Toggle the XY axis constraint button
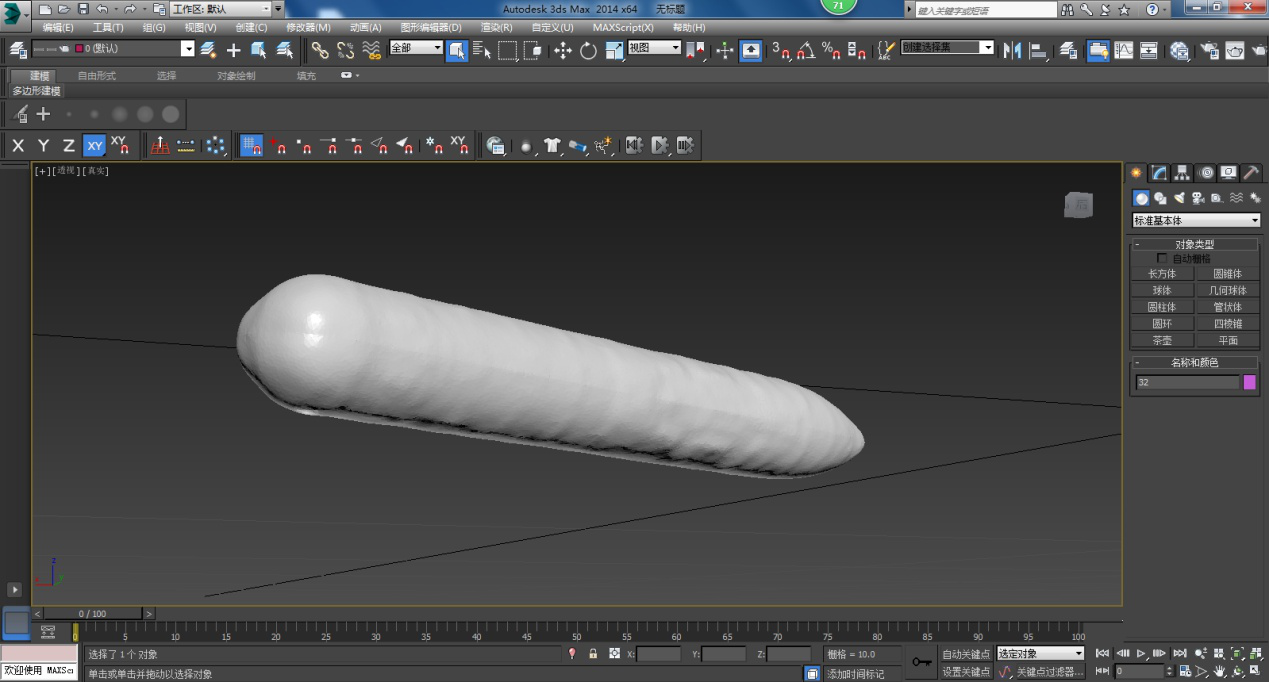 tap(94, 146)
